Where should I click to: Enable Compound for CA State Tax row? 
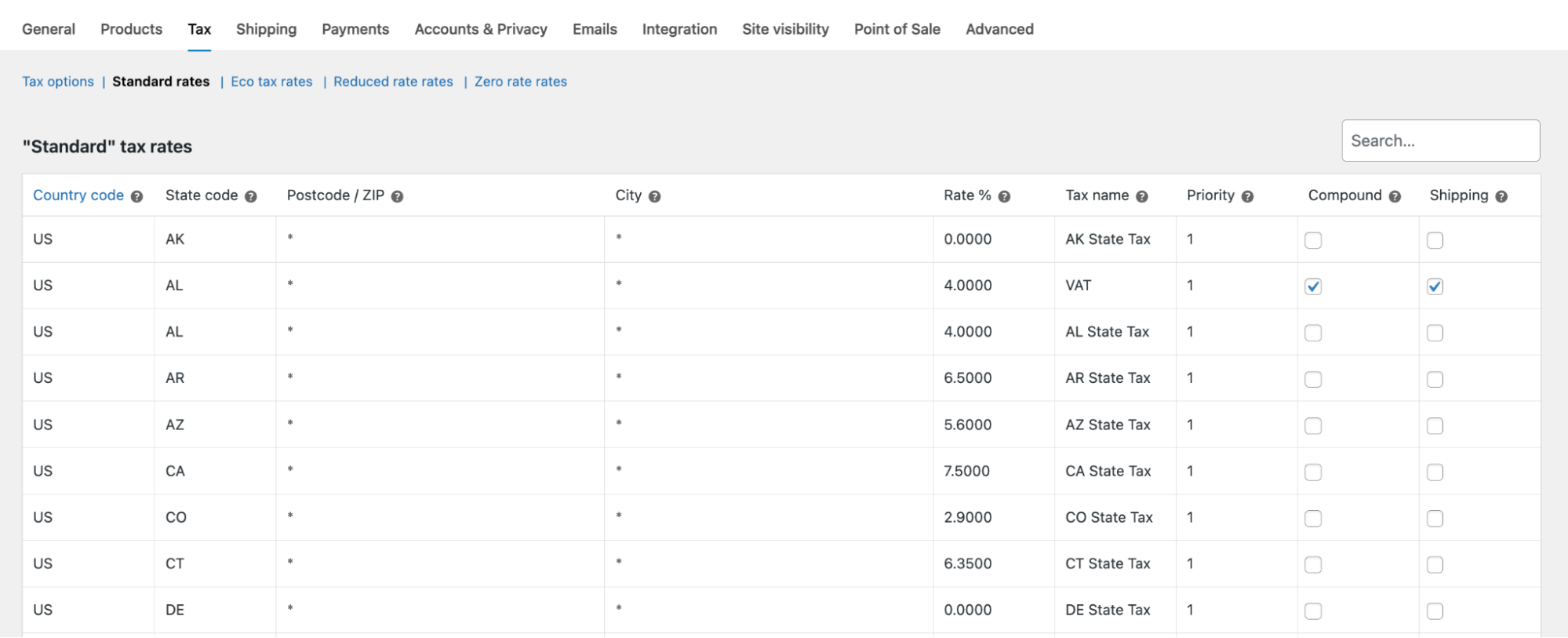pos(1313,472)
